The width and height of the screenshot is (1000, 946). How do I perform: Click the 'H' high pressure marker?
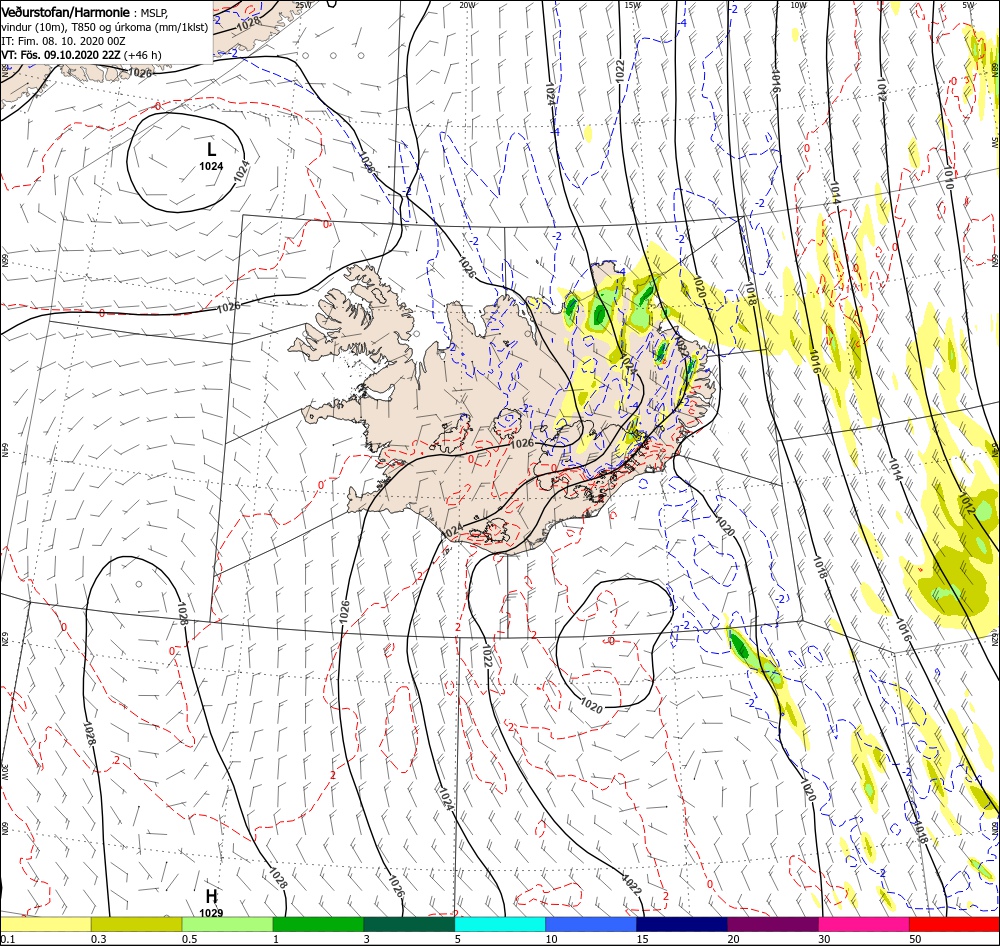pos(211,897)
